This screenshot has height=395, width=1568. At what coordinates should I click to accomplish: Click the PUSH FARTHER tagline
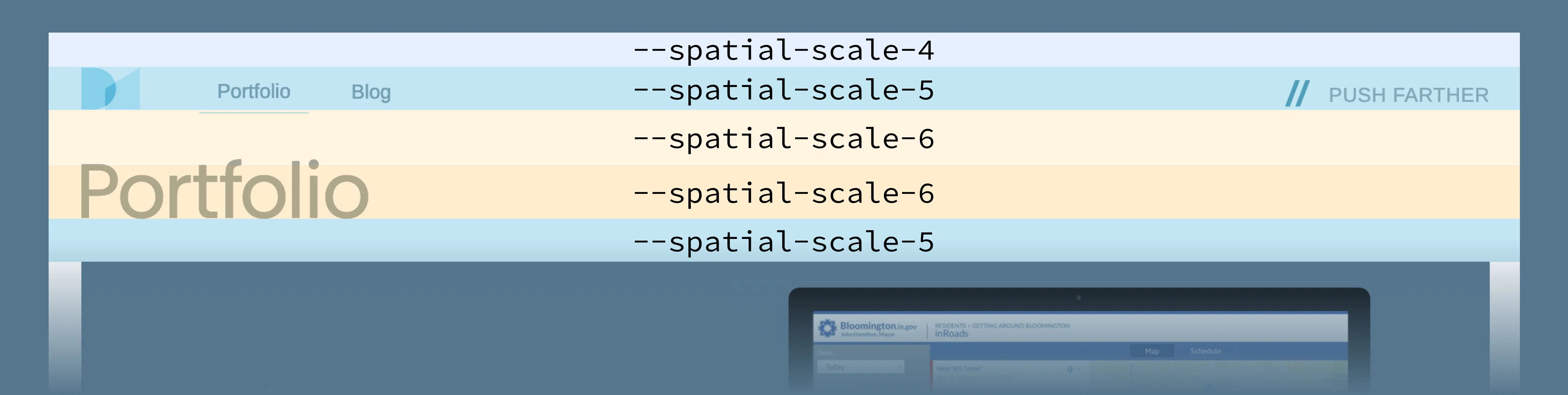click(1408, 95)
